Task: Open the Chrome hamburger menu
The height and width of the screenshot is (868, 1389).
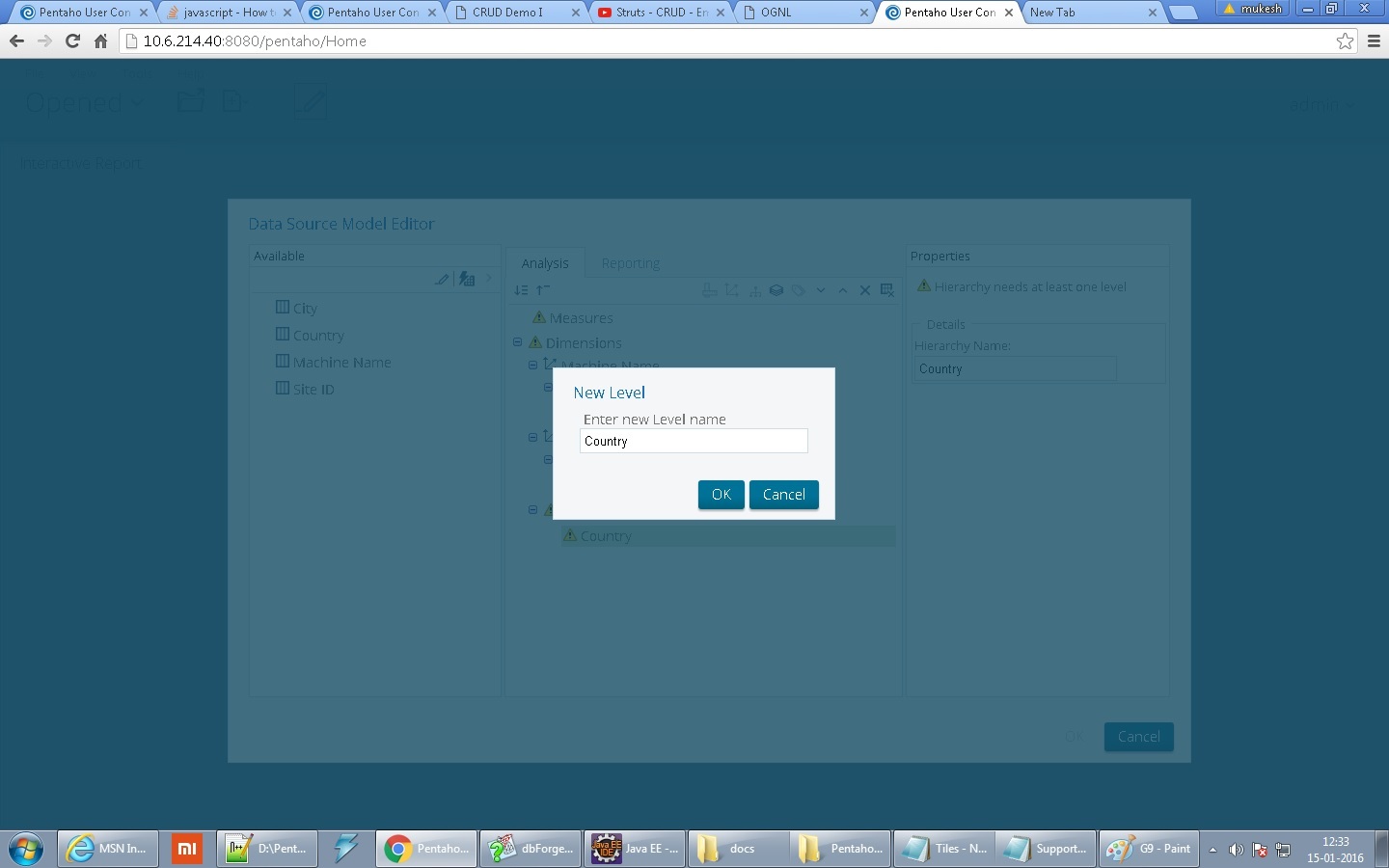Action: point(1375,41)
